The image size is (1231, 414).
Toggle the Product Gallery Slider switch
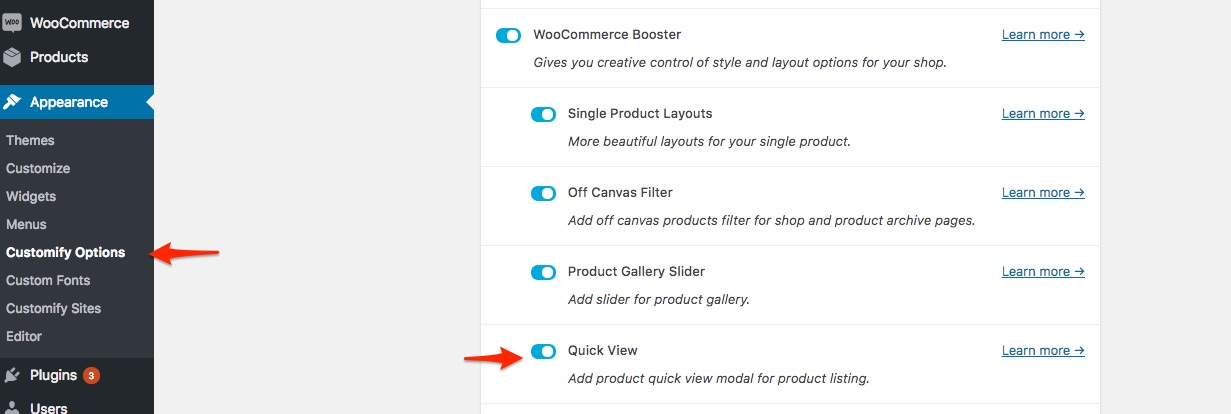click(x=543, y=272)
